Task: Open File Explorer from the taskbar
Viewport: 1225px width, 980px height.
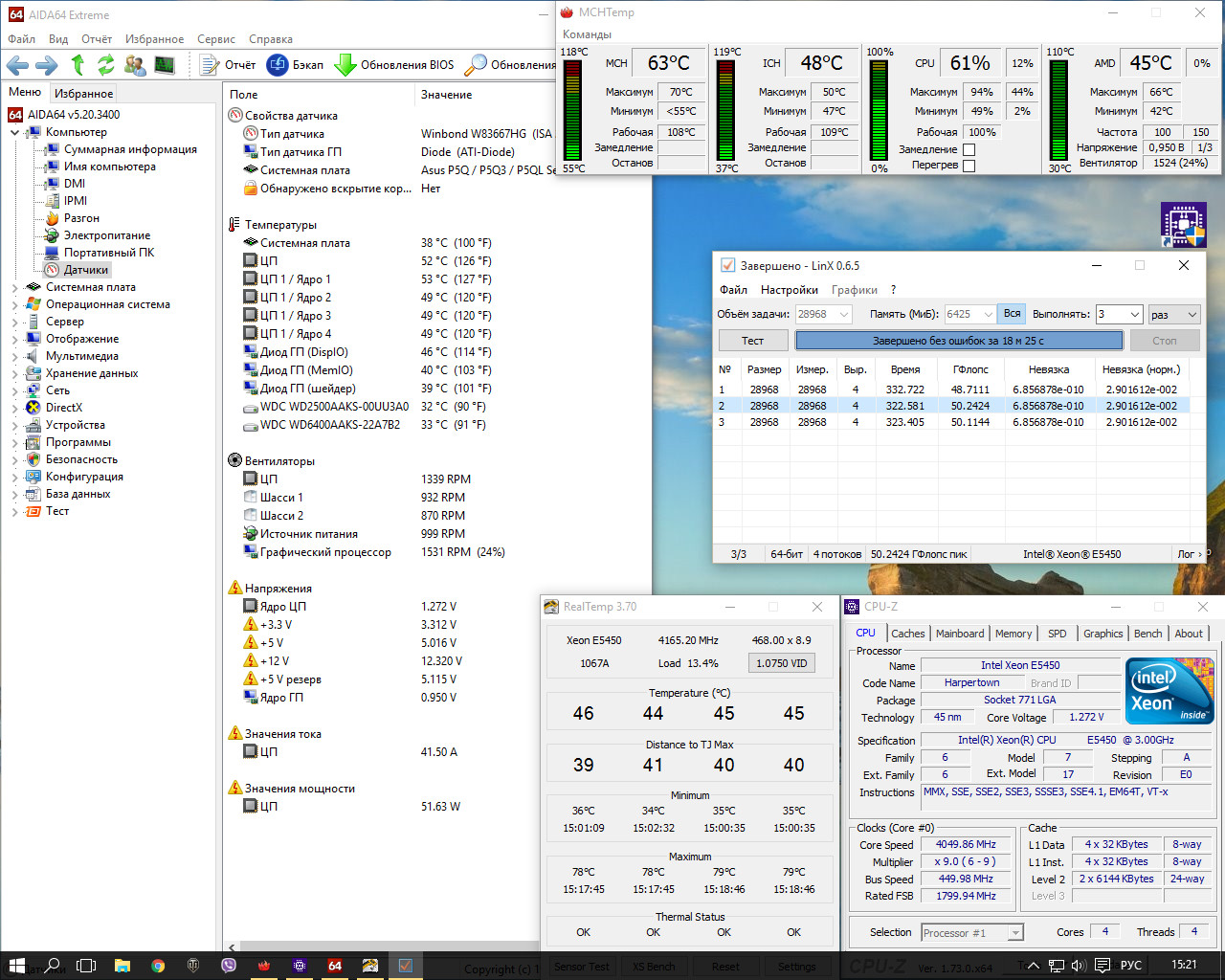Action: coord(122,965)
